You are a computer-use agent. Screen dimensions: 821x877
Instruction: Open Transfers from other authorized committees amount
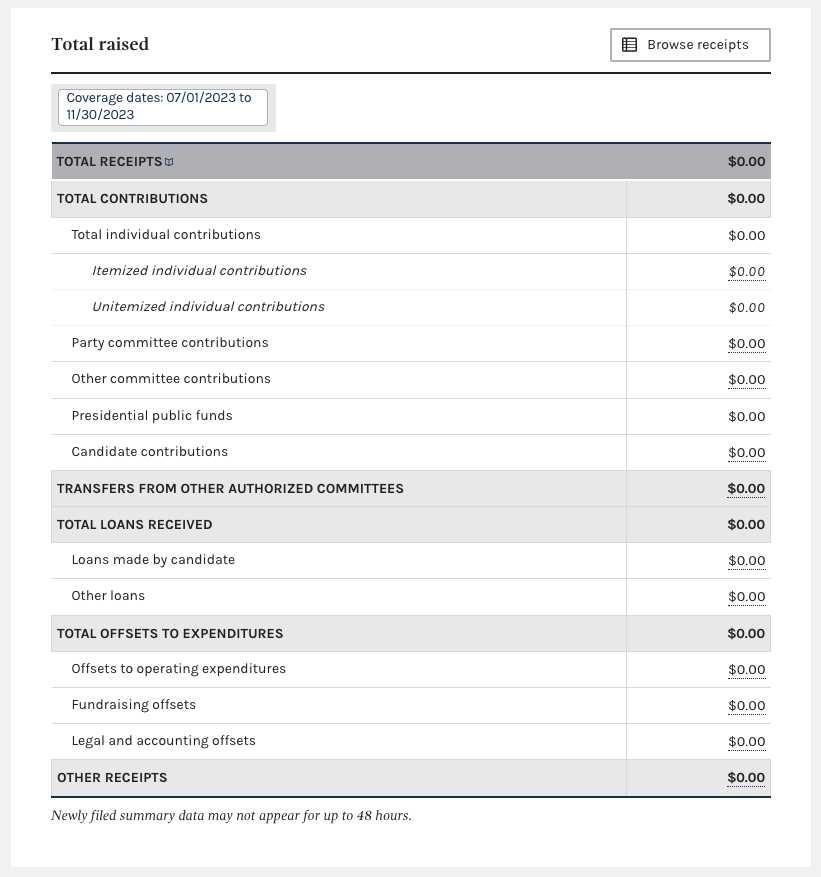pyautogui.click(x=746, y=488)
